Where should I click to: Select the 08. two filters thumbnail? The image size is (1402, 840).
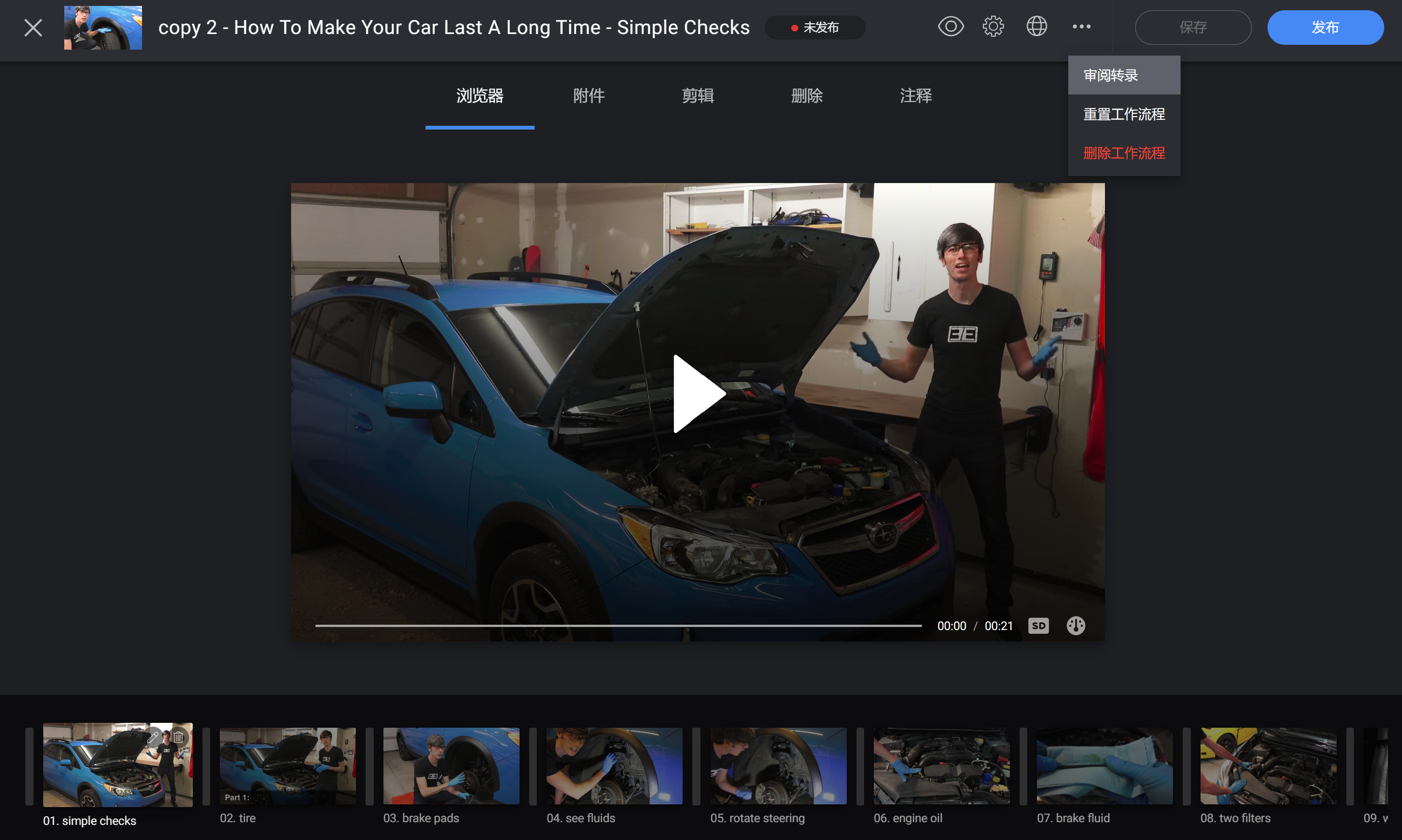1269,766
